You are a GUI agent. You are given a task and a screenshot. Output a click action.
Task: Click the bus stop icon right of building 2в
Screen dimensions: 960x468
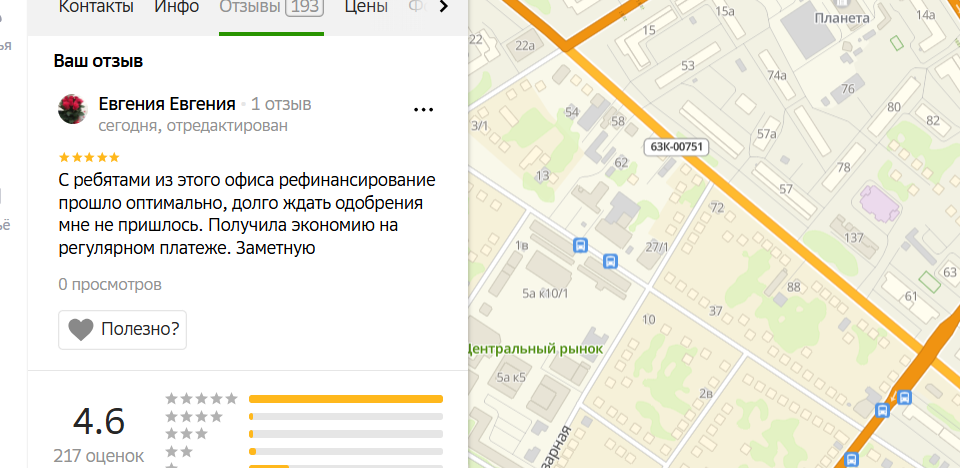pos(882,410)
